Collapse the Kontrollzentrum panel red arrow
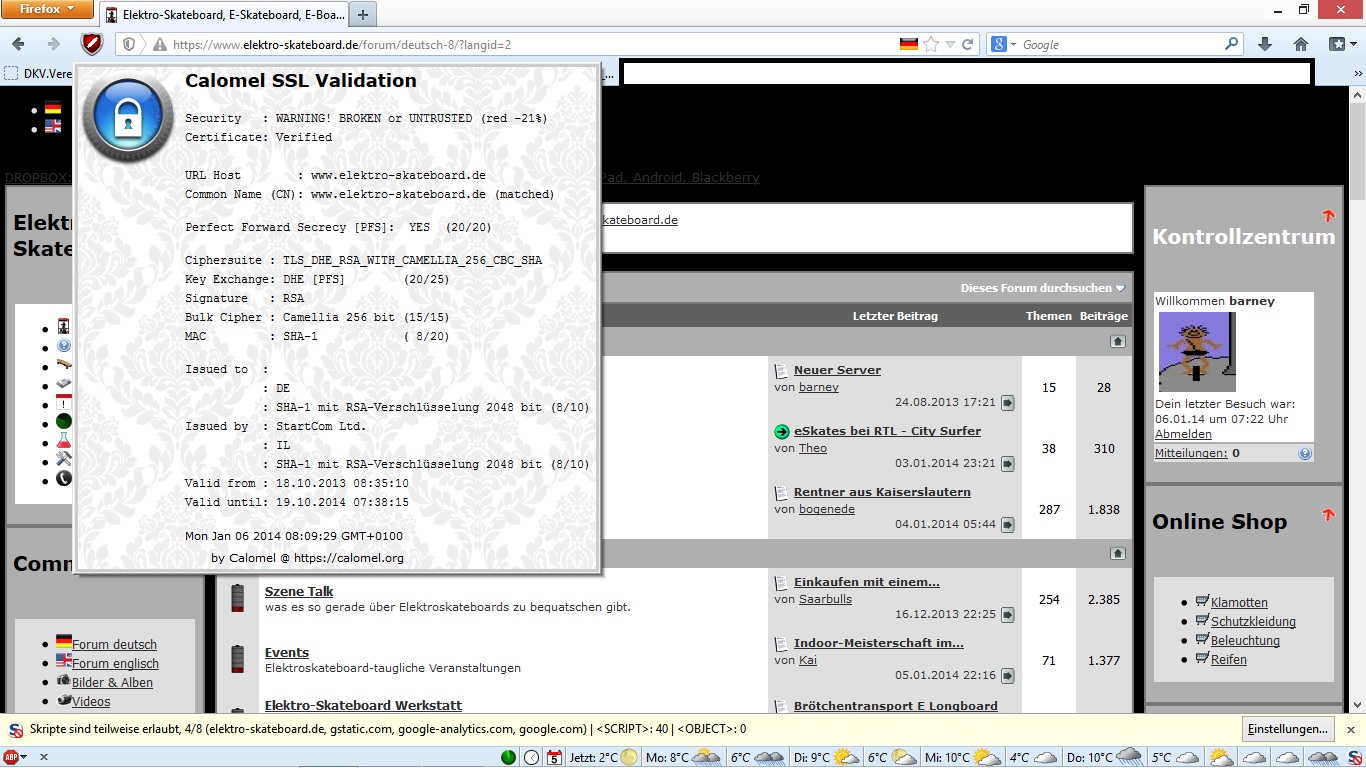The height and width of the screenshot is (768, 1366). (x=1328, y=215)
